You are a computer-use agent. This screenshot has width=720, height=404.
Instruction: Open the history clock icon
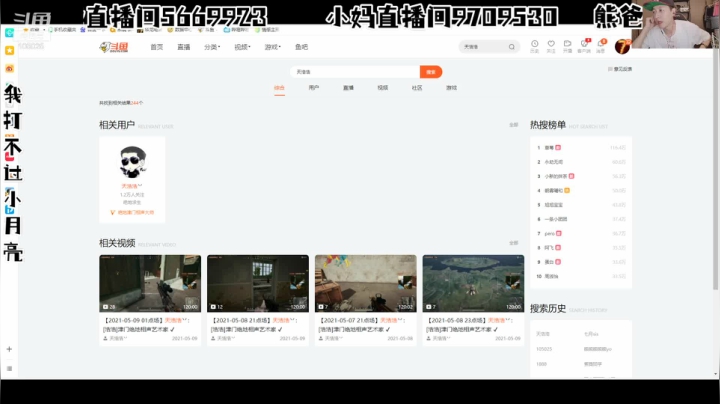point(534,46)
